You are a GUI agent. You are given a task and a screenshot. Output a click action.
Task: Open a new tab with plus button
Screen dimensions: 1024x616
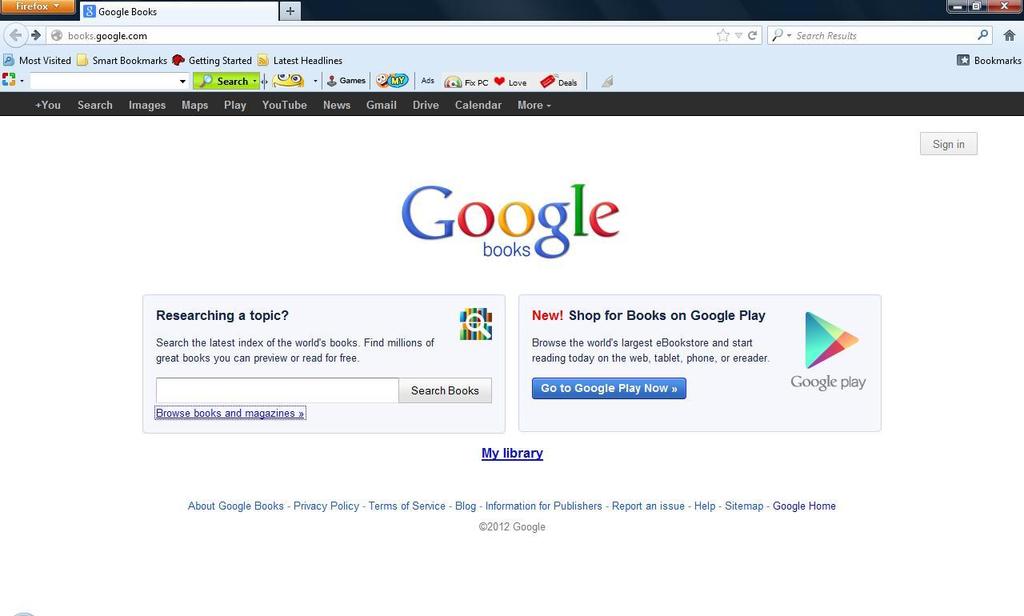click(x=290, y=11)
